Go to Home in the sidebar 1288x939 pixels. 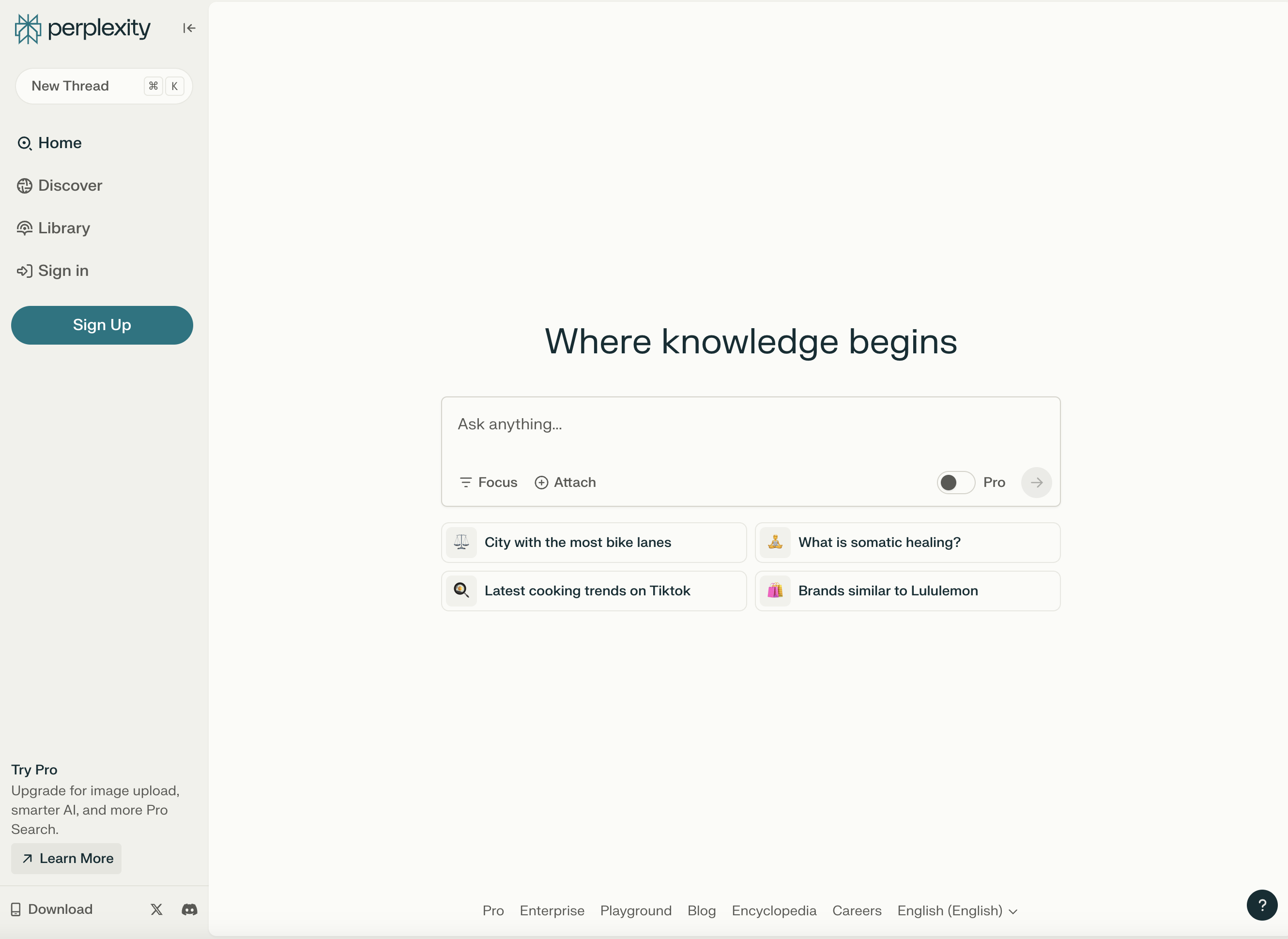click(x=49, y=143)
